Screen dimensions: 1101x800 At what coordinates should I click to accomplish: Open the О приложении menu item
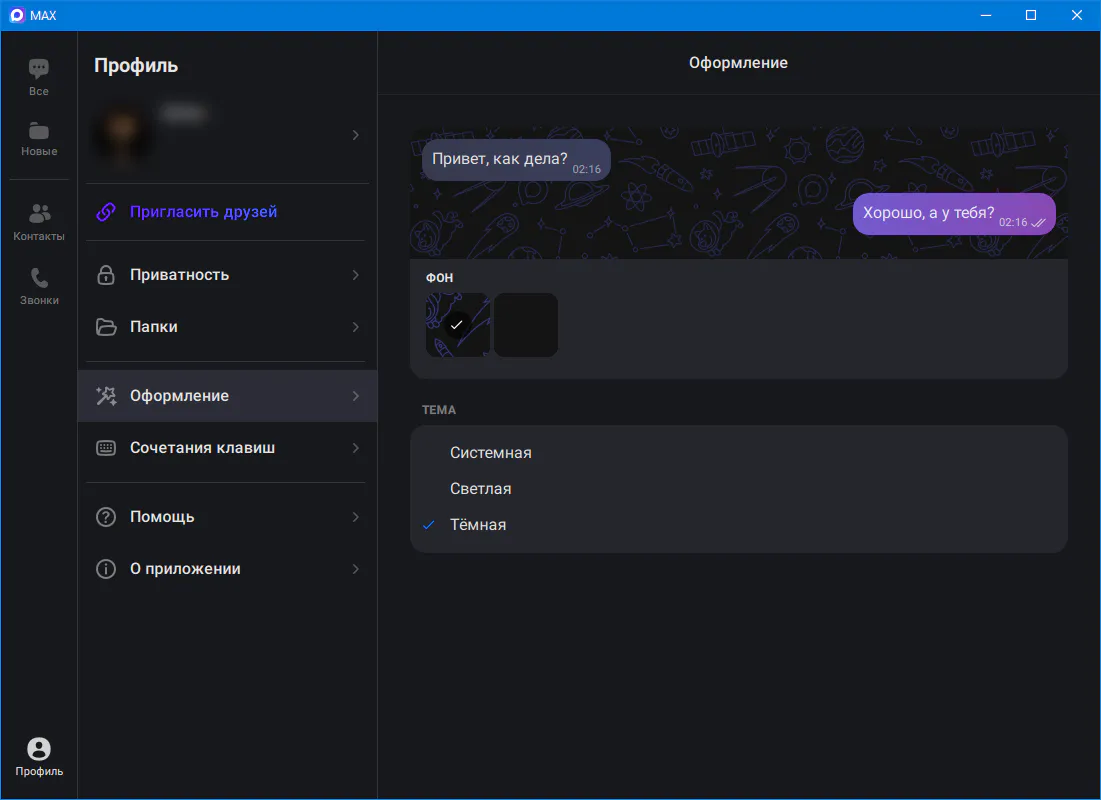[x=186, y=569]
